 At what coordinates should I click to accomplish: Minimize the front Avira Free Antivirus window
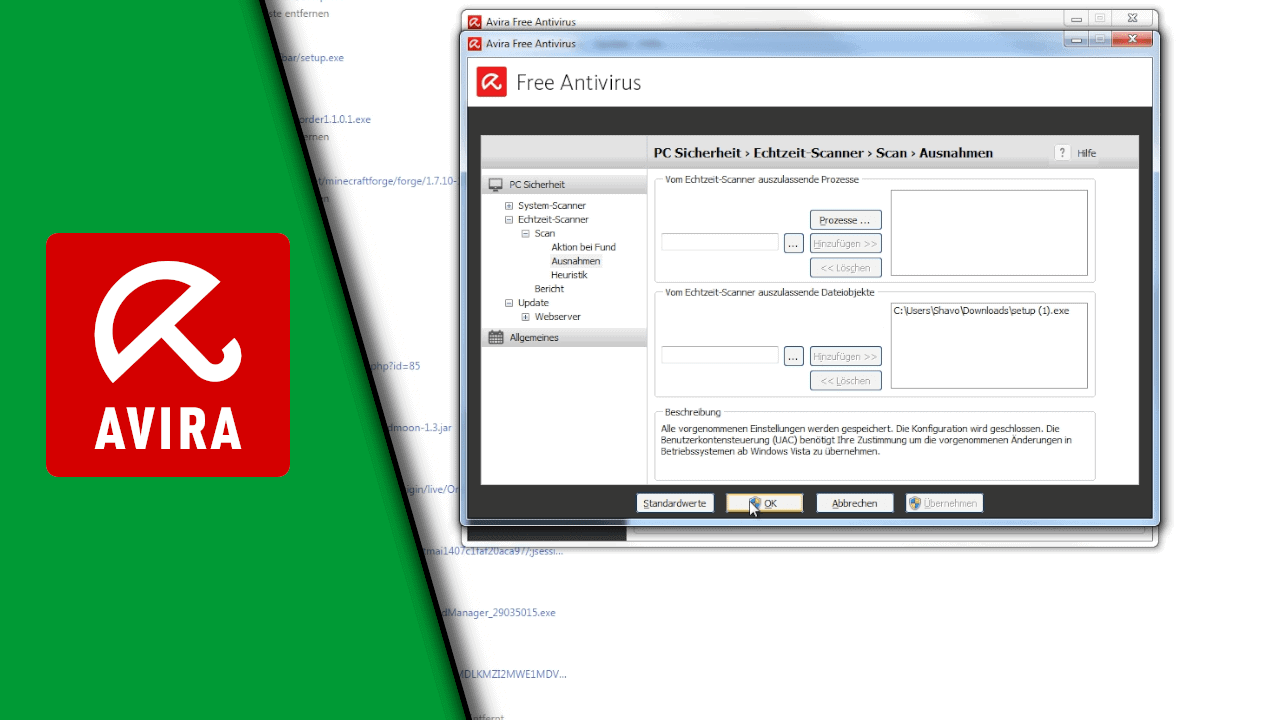1076,39
